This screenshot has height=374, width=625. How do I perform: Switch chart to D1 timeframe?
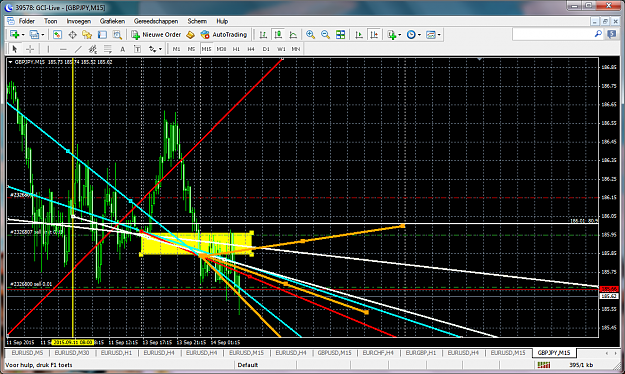tap(266, 49)
